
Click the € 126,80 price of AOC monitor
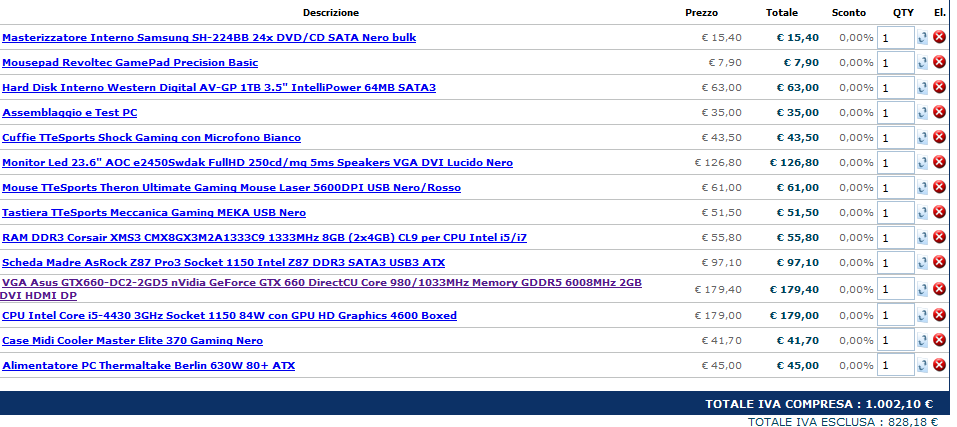pyautogui.click(x=718, y=163)
